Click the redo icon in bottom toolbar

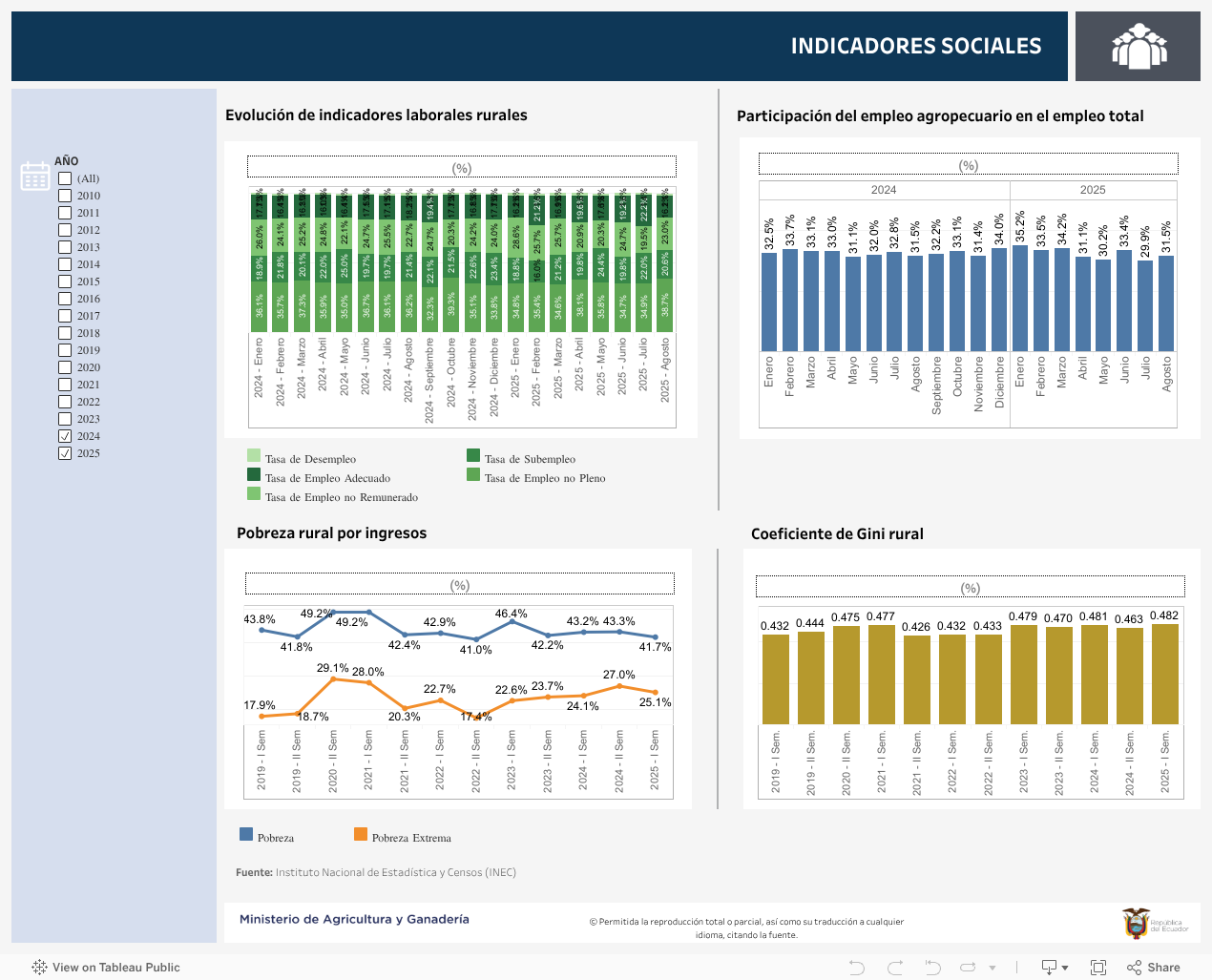[x=895, y=968]
